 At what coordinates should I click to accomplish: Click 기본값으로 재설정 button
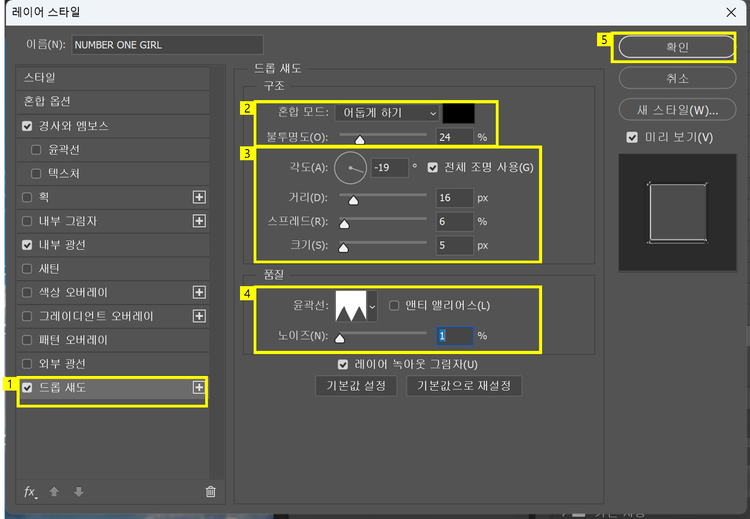coord(464,386)
